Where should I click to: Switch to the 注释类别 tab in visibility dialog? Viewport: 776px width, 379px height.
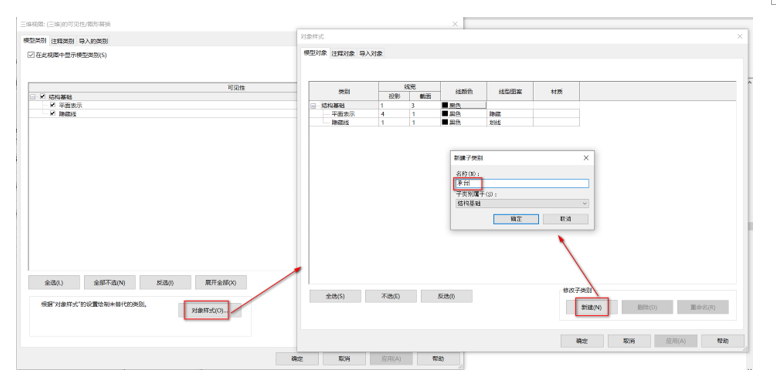coord(62,41)
